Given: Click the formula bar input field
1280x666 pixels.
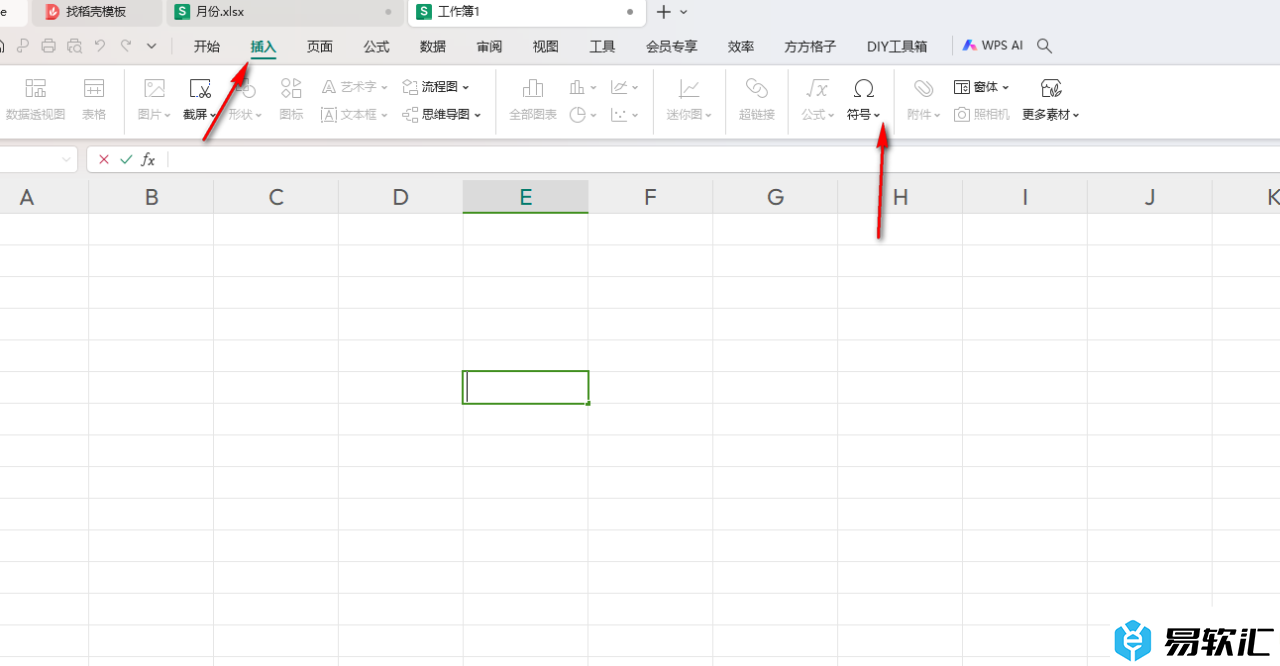Looking at the screenshot, I should [x=722, y=160].
